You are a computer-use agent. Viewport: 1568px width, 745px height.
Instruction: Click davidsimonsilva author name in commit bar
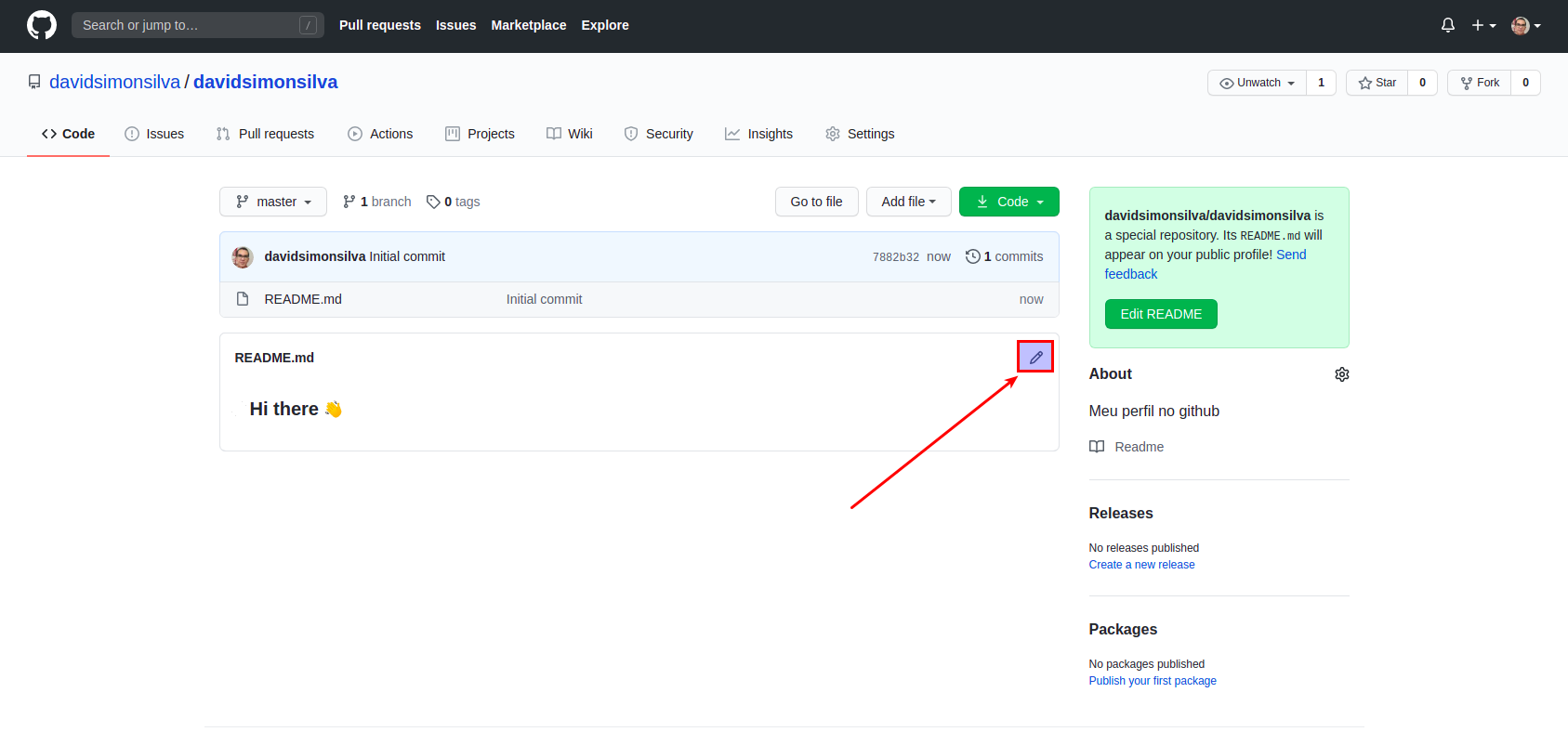315,256
